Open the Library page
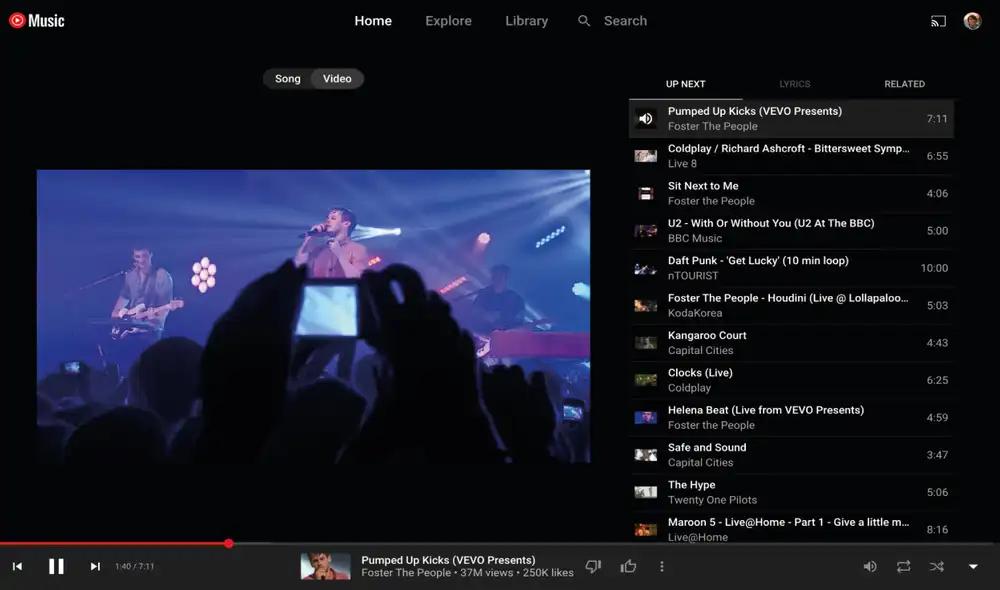This screenshot has height=590, width=1000. [526, 21]
